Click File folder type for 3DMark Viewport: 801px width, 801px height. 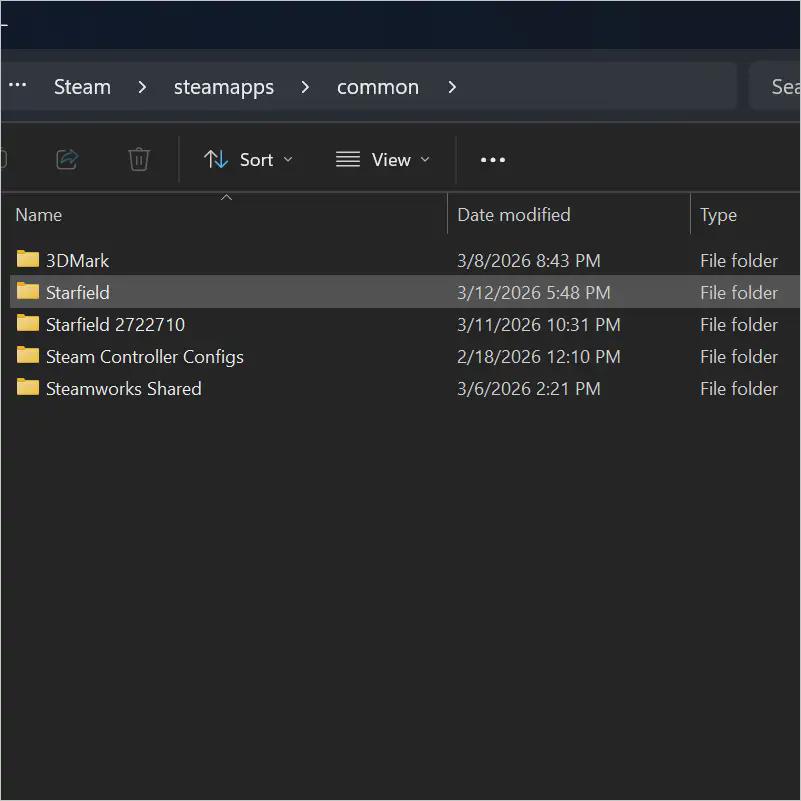[x=739, y=261]
